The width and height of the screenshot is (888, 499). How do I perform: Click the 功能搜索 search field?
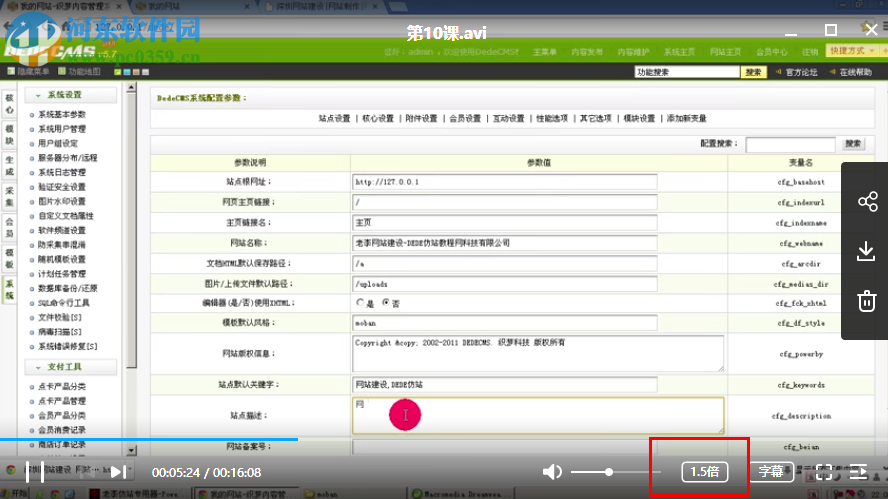tap(687, 72)
